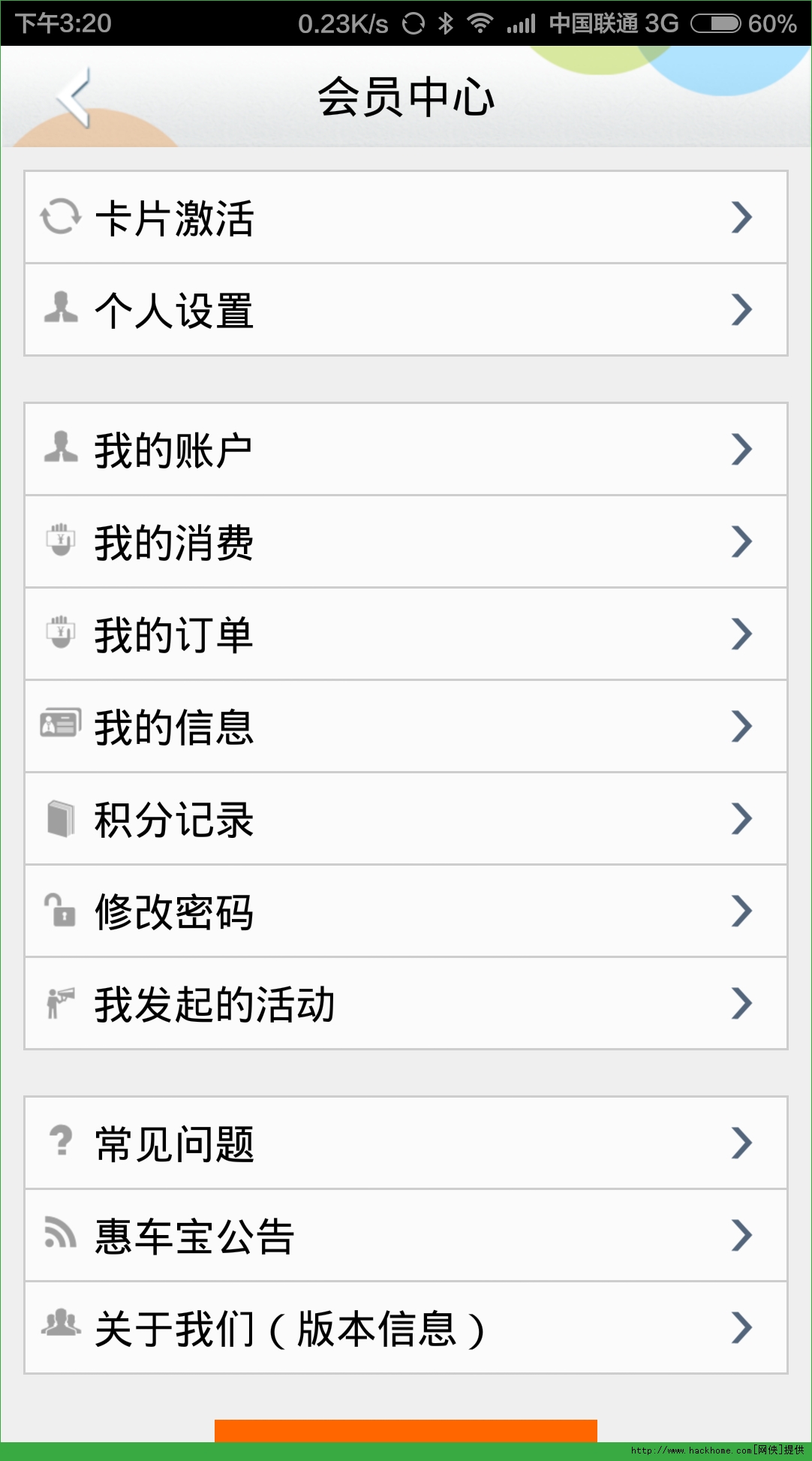This screenshot has height=1461, width=812.
Task: Tap the group icon for 关于我们
Action: pos(60,1324)
